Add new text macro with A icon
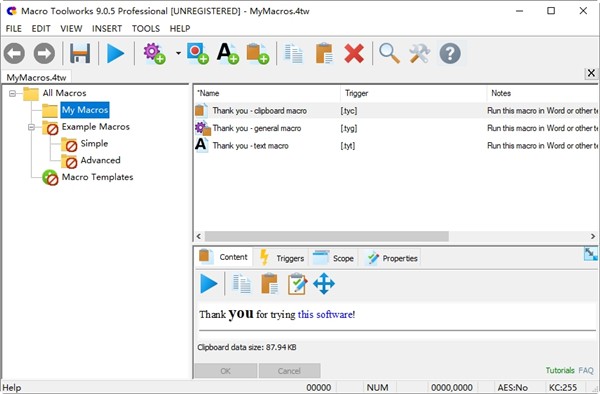 [x=228, y=53]
